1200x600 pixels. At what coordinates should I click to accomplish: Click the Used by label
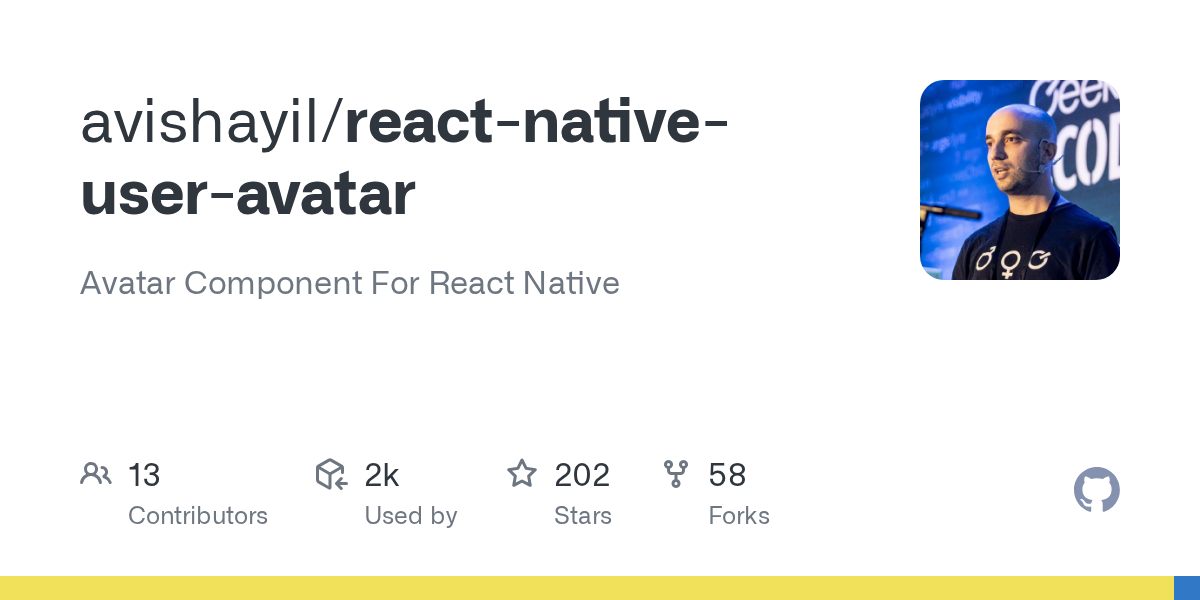pos(411,516)
